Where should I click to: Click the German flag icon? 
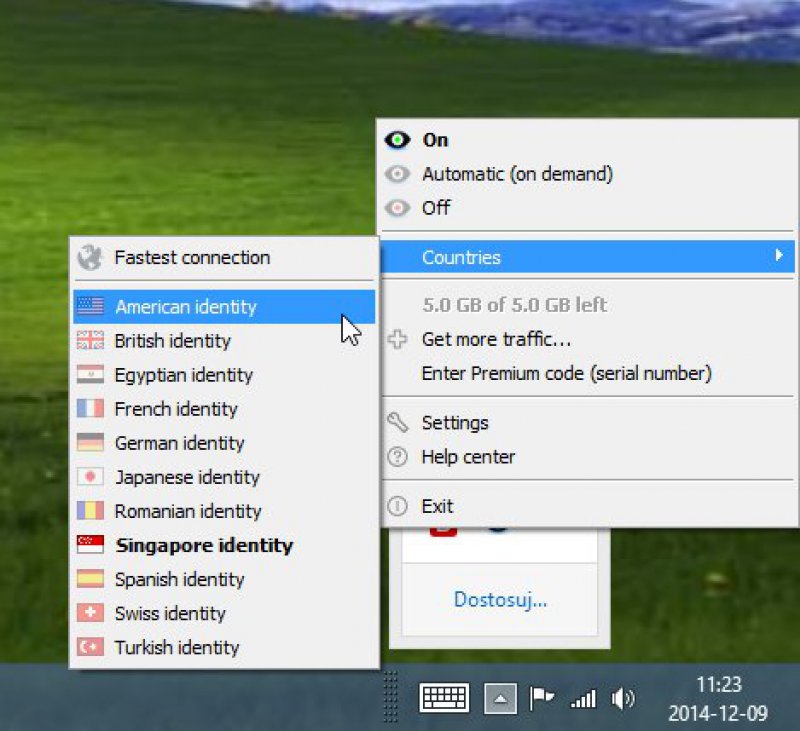point(90,442)
